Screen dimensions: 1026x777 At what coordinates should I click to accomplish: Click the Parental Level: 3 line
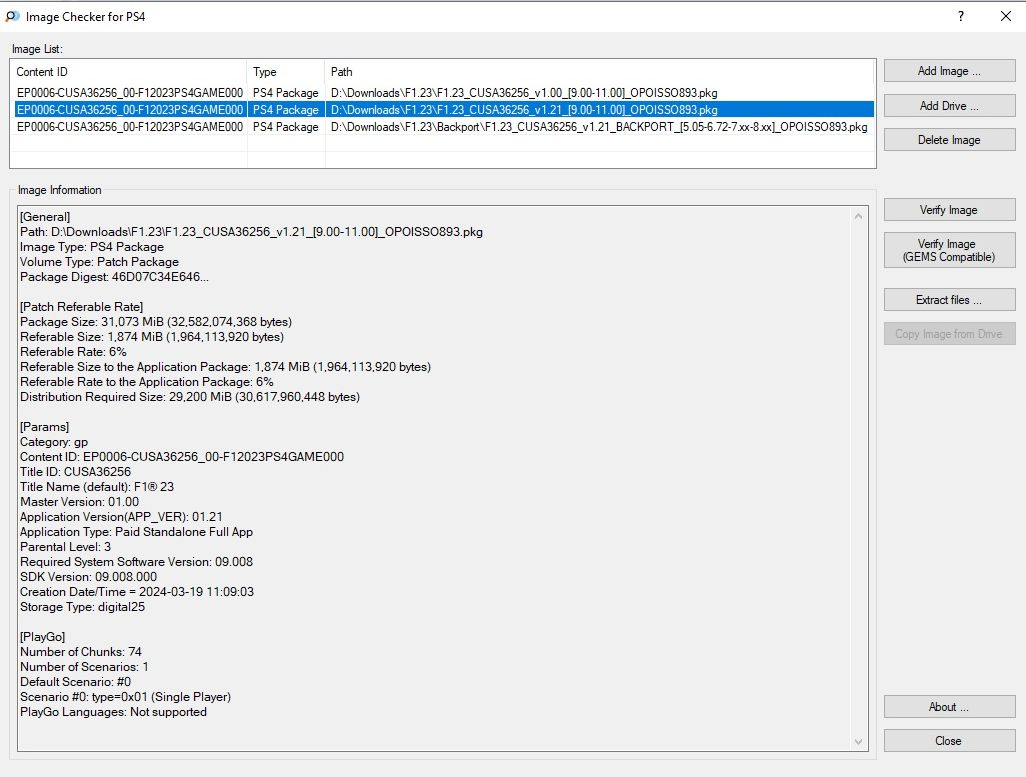pos(65,547)
